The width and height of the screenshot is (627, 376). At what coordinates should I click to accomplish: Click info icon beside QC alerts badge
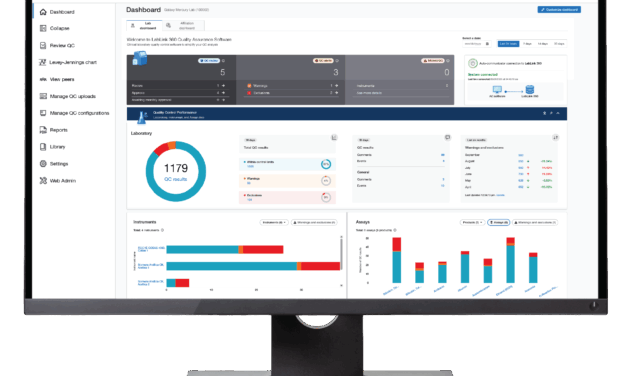pos(337,61)
